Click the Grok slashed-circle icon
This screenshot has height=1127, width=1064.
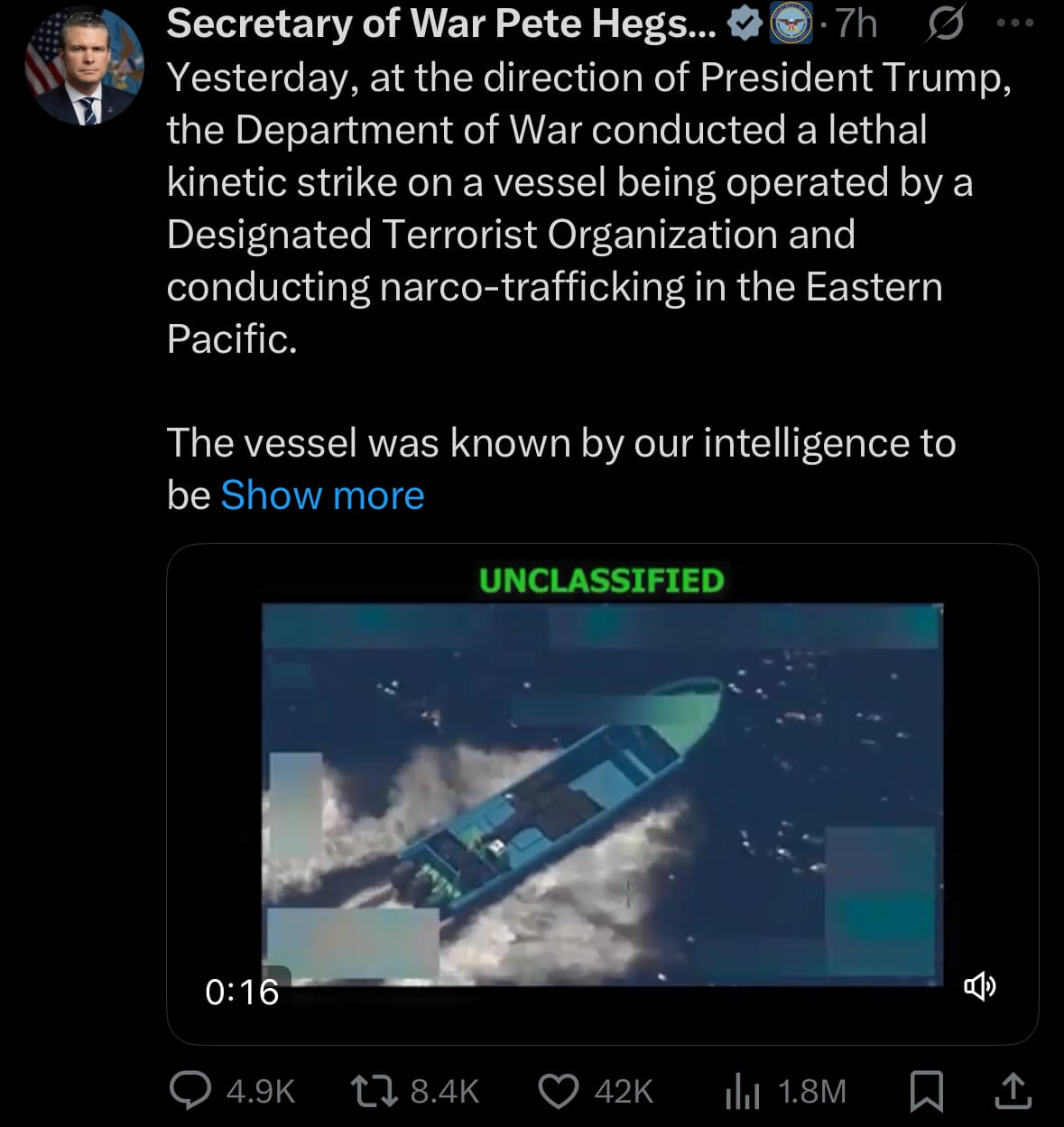941,24
